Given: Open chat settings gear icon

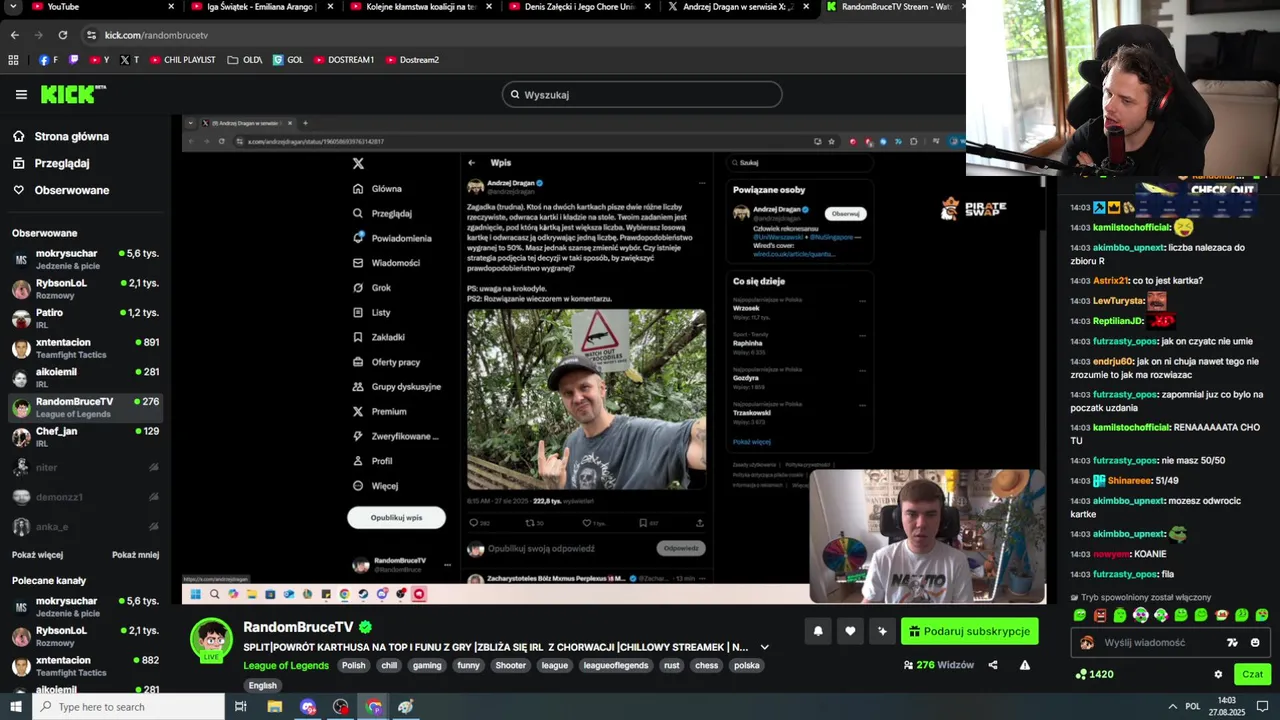Looking at the screenshot, I should point(1218,674).
